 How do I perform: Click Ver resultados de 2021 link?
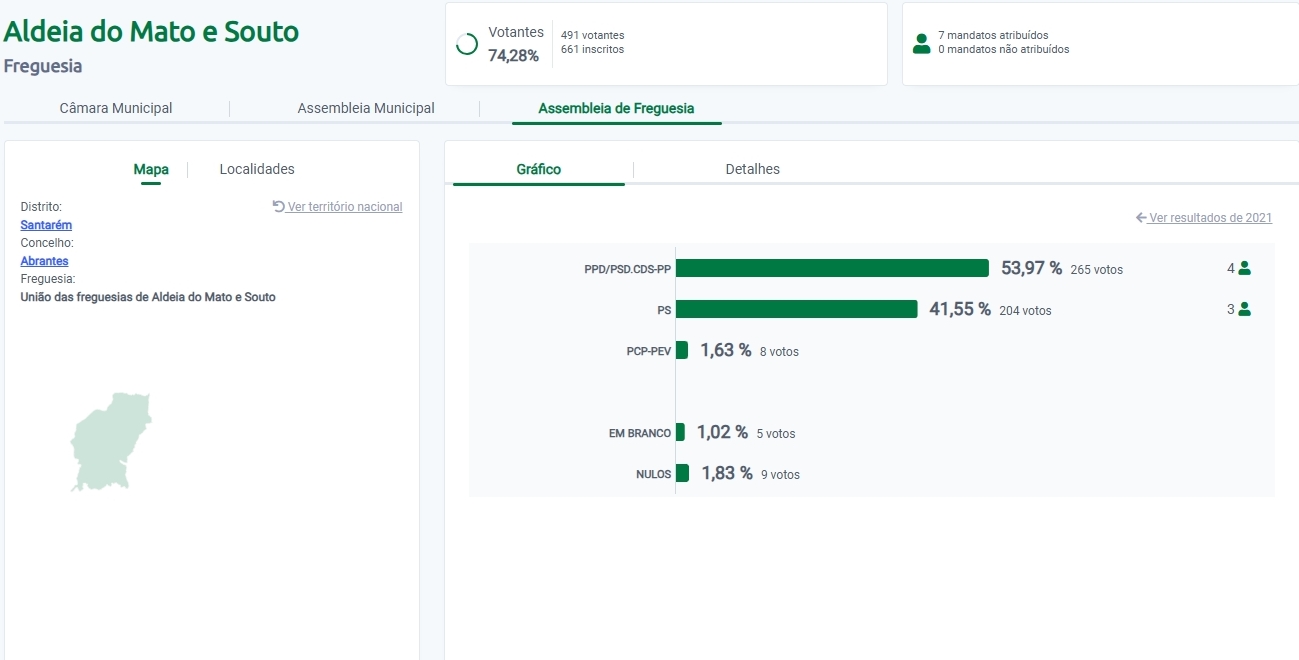[x=1210, y=218]
